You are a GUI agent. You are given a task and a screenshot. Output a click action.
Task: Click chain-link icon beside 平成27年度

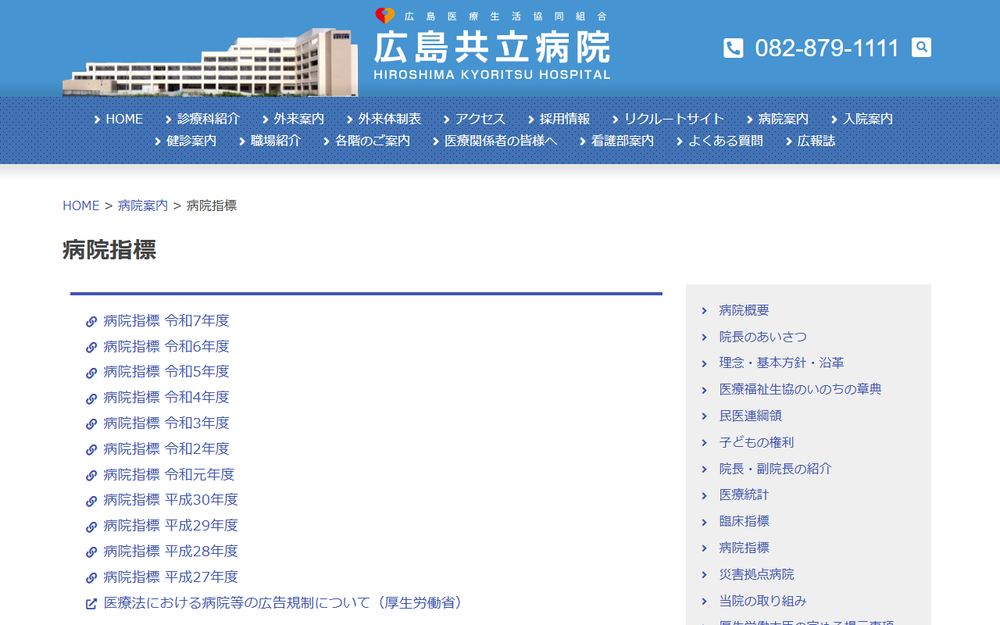pos(91,578)
